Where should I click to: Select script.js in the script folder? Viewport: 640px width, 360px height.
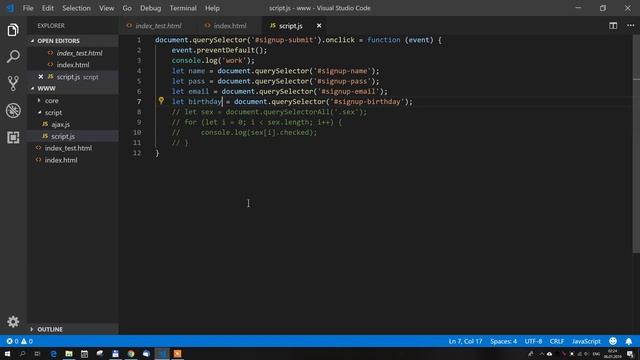(x=63, y=136)
